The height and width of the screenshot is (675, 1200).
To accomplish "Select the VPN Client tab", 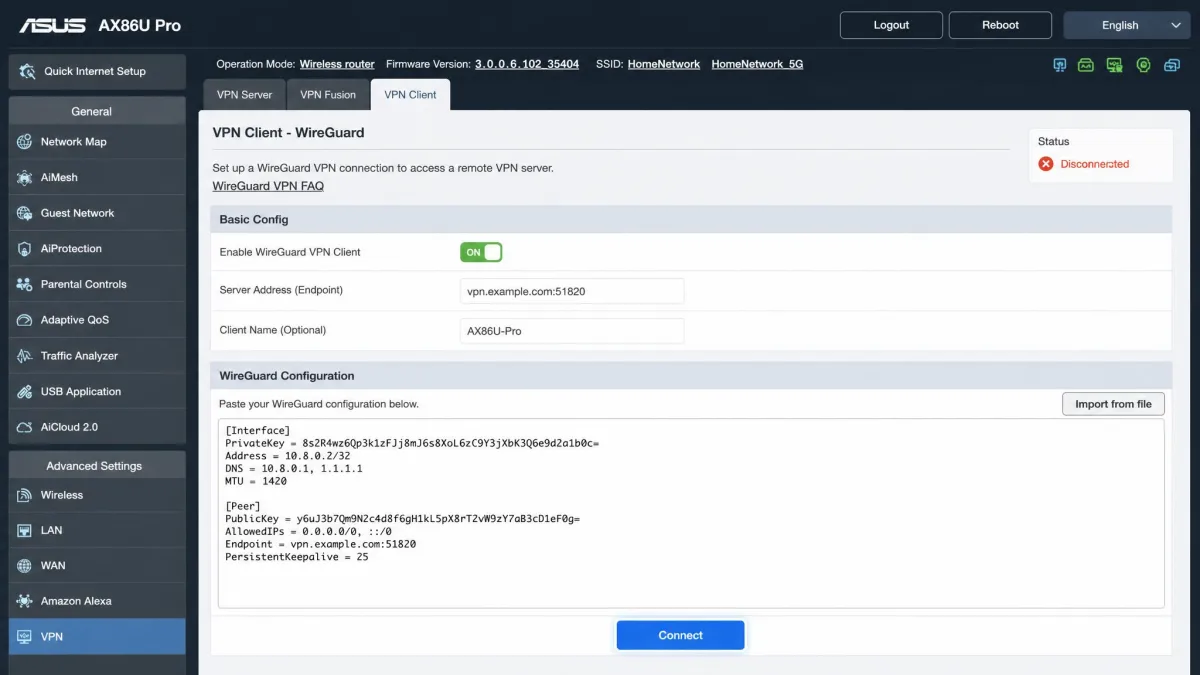I will [410, 95].
